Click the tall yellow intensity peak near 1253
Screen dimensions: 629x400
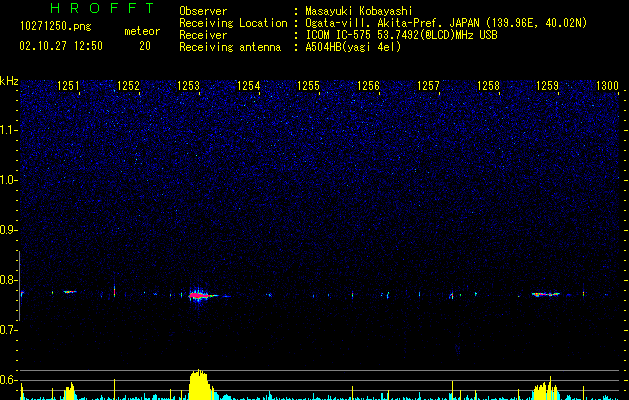tap(201, 384)
